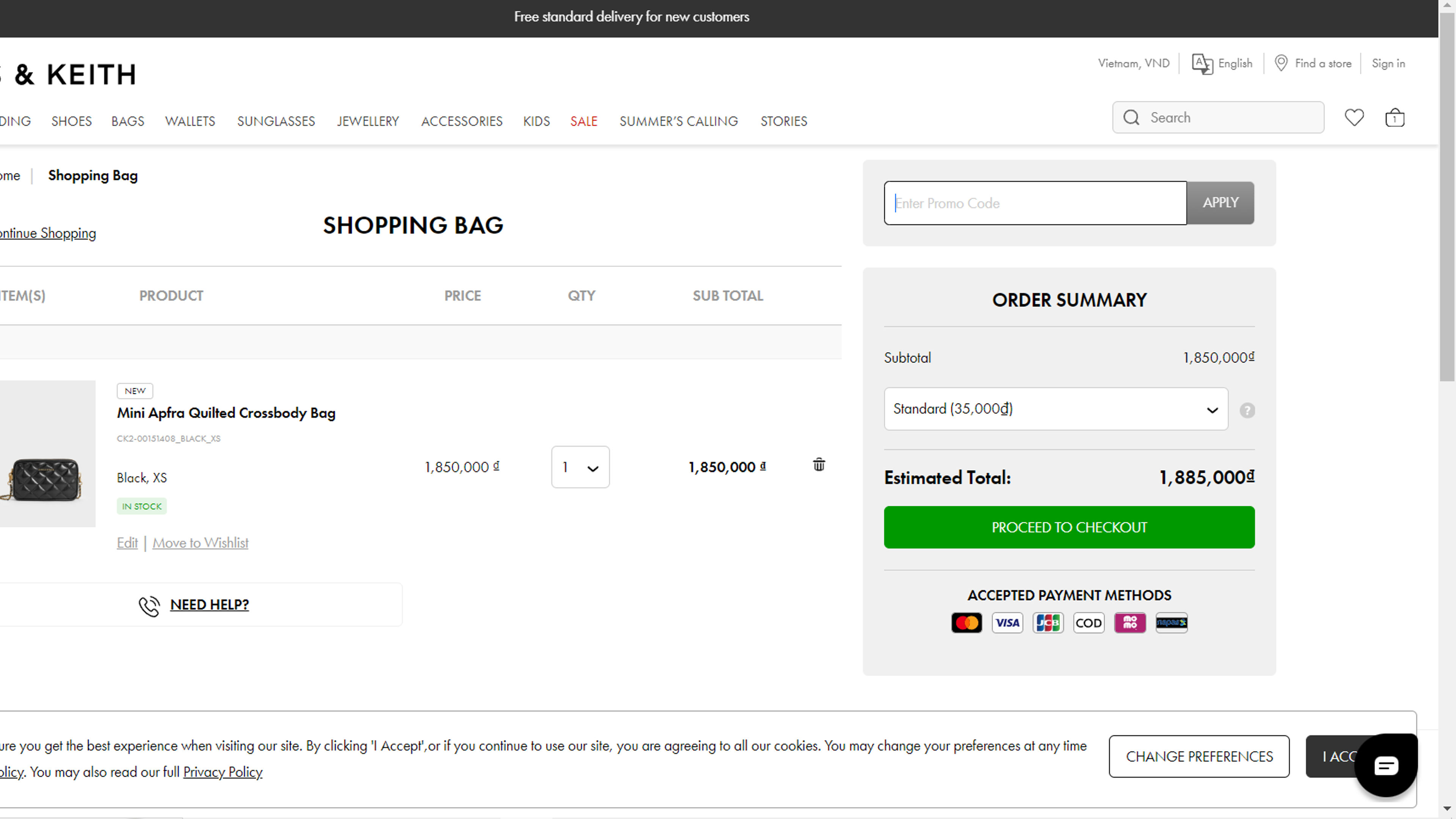Viewport: 1456px width, 819px height.
Task: Open the SUMMER'S CALLING menu
Action: (678, 121)
